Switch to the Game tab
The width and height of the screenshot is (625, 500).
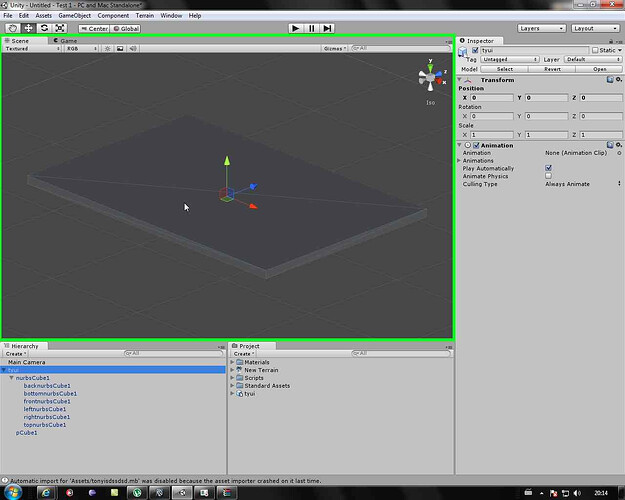[x=65, y=41]
